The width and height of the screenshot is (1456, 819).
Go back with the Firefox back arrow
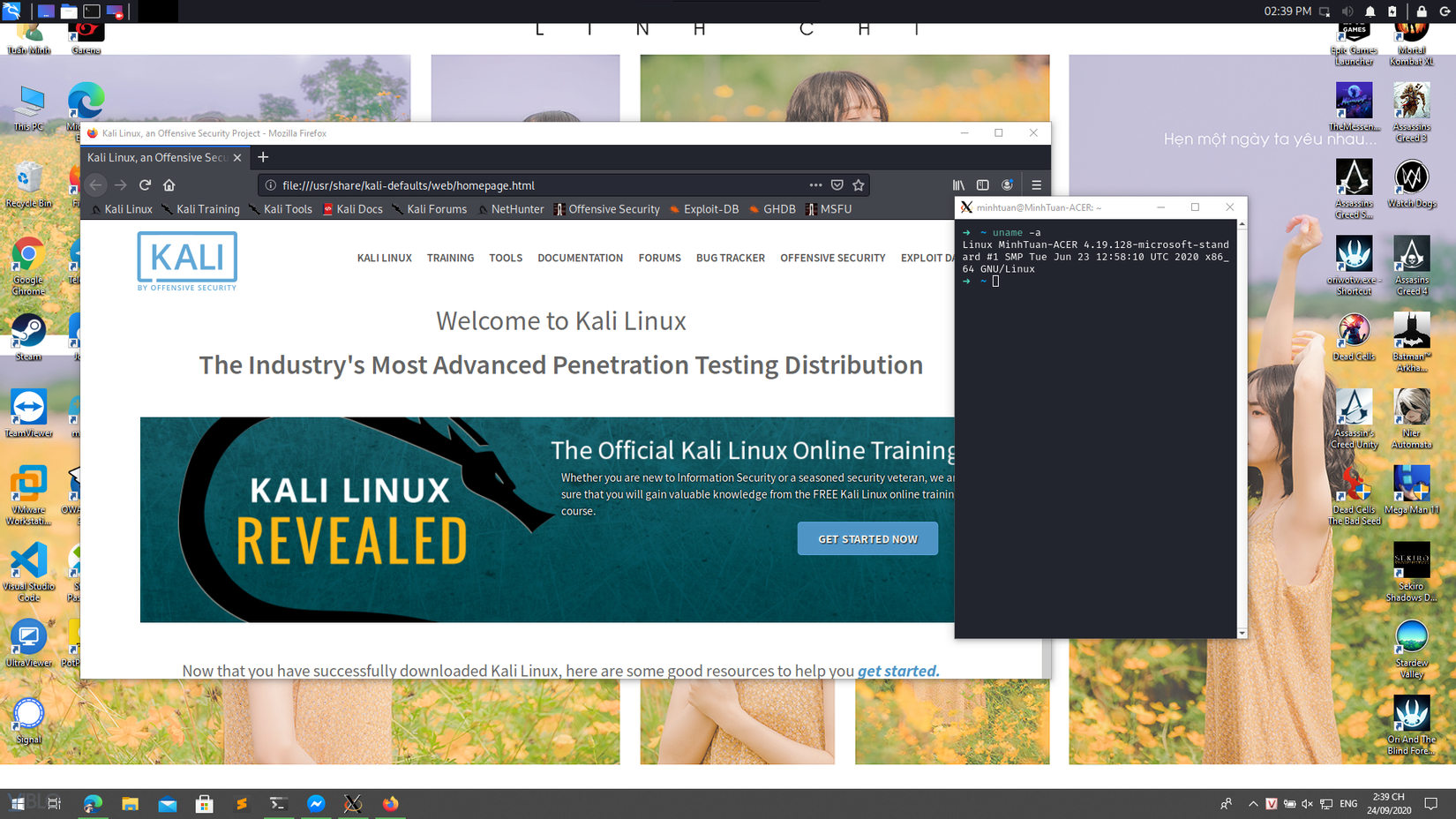[x=96, y=185]
